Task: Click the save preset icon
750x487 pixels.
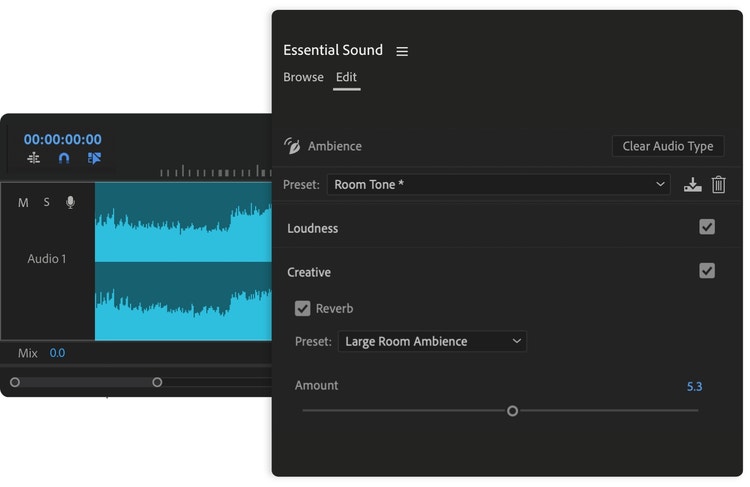Action: [x=692, y=185]
